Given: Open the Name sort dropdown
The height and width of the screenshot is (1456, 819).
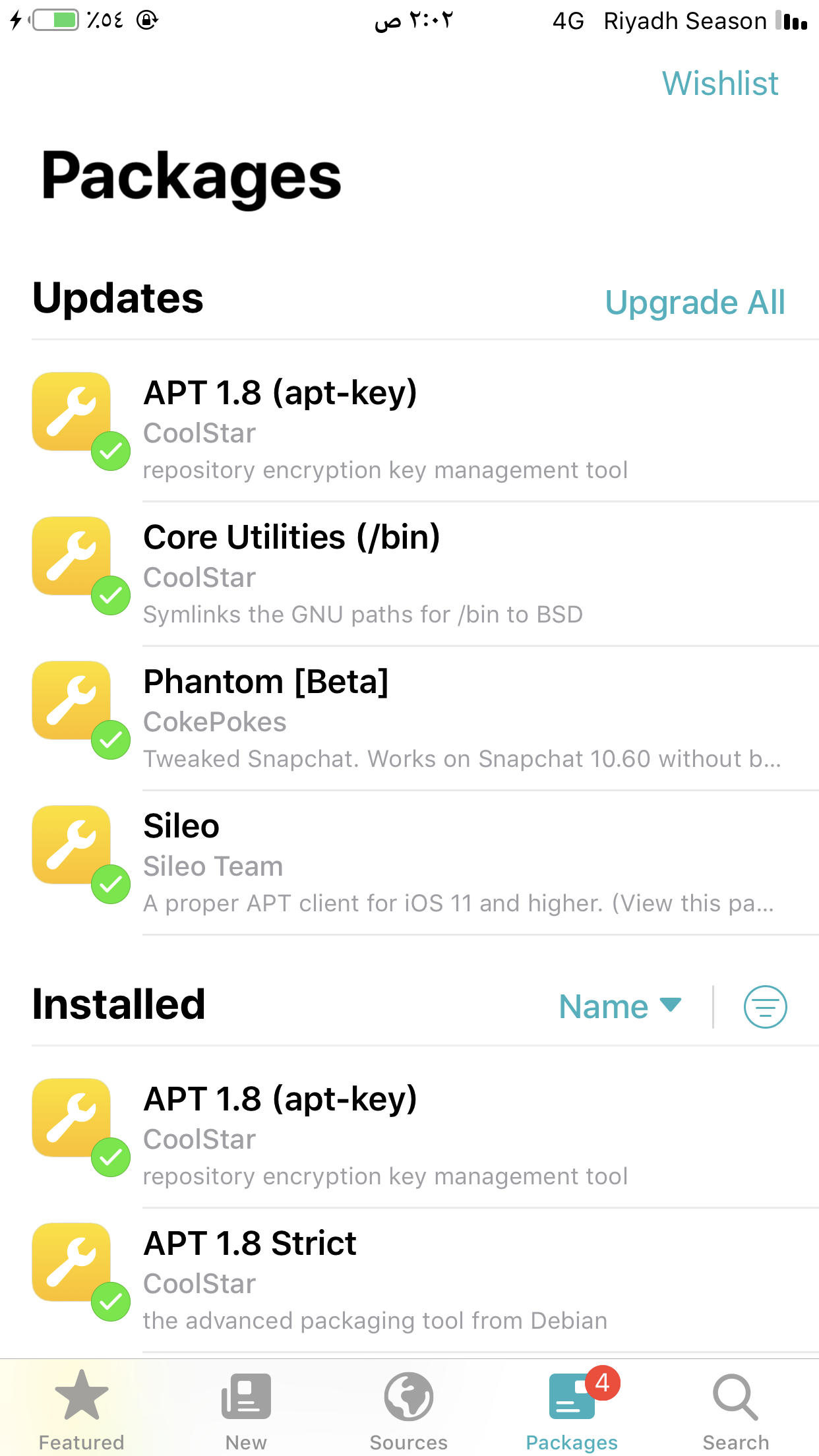Looking at the screenshot, I should 619,1007.
